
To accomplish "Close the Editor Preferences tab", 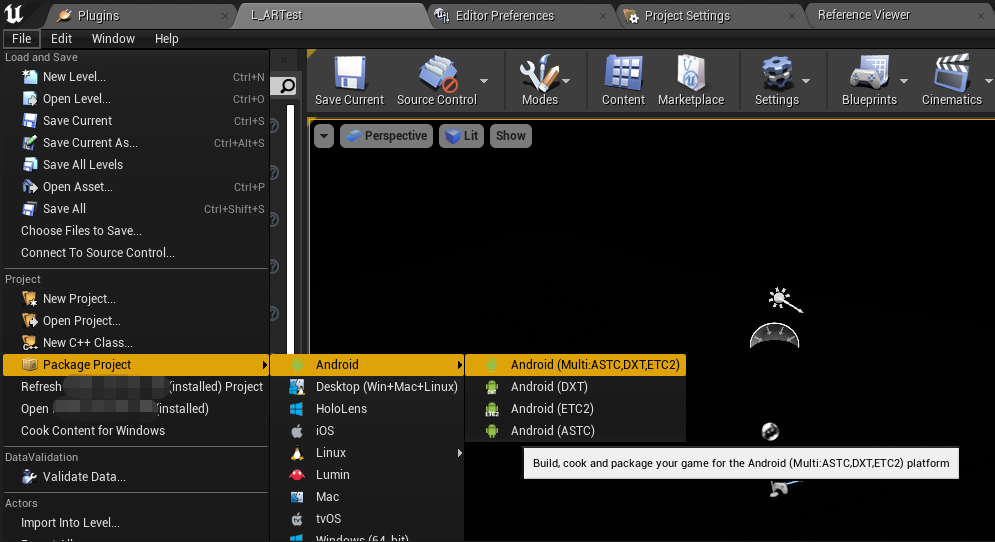I will pos(603,16).
